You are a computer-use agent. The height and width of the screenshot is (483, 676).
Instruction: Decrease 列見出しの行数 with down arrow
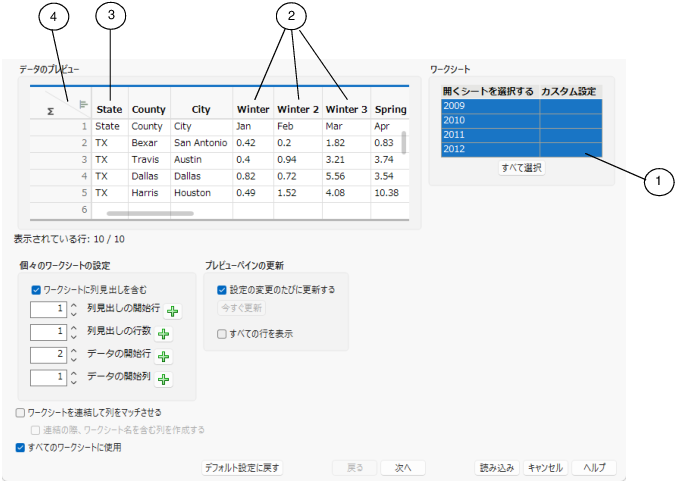tap(74, 337)
